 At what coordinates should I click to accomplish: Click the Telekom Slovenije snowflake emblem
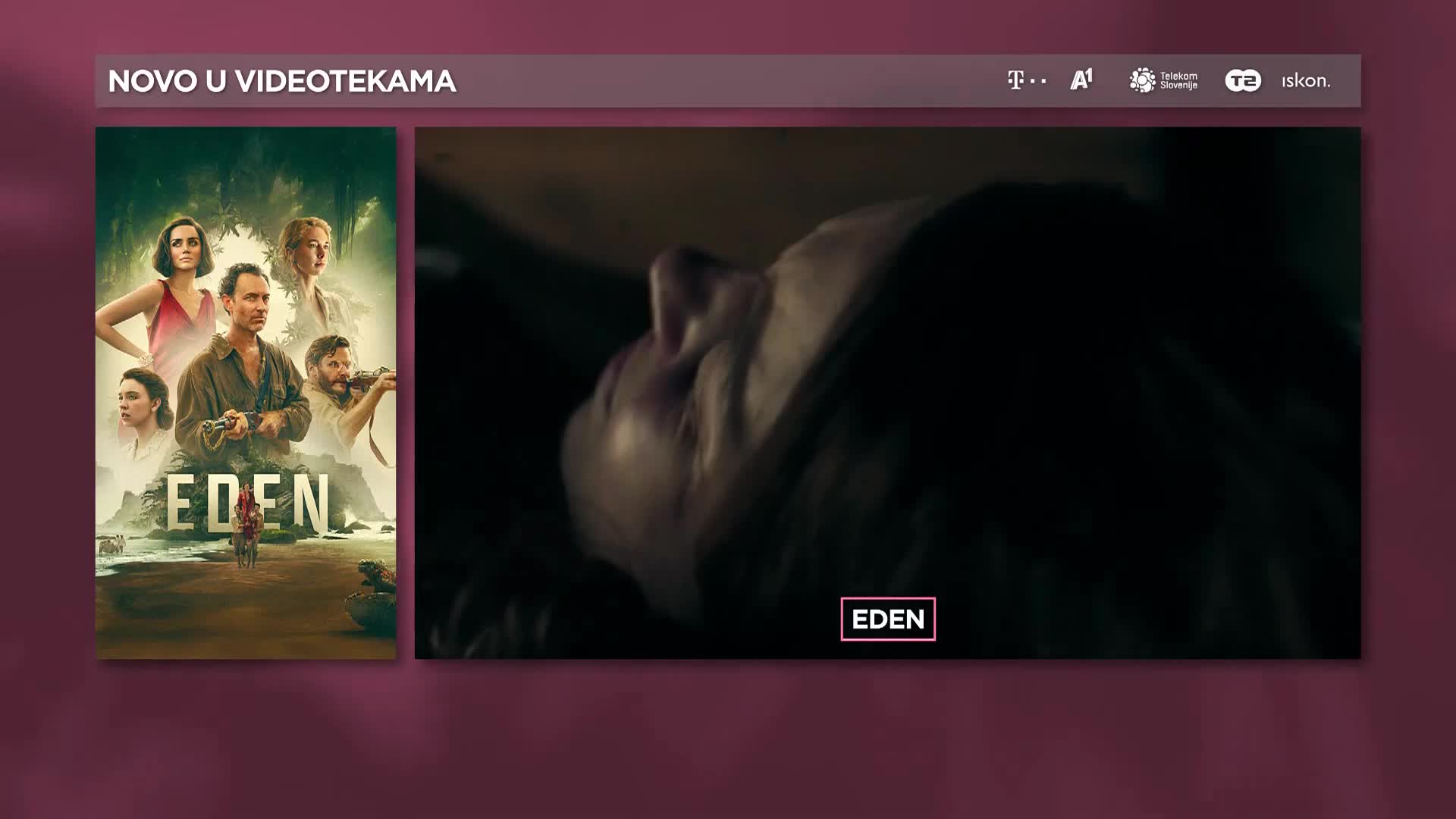click(x=1142, y=80)
